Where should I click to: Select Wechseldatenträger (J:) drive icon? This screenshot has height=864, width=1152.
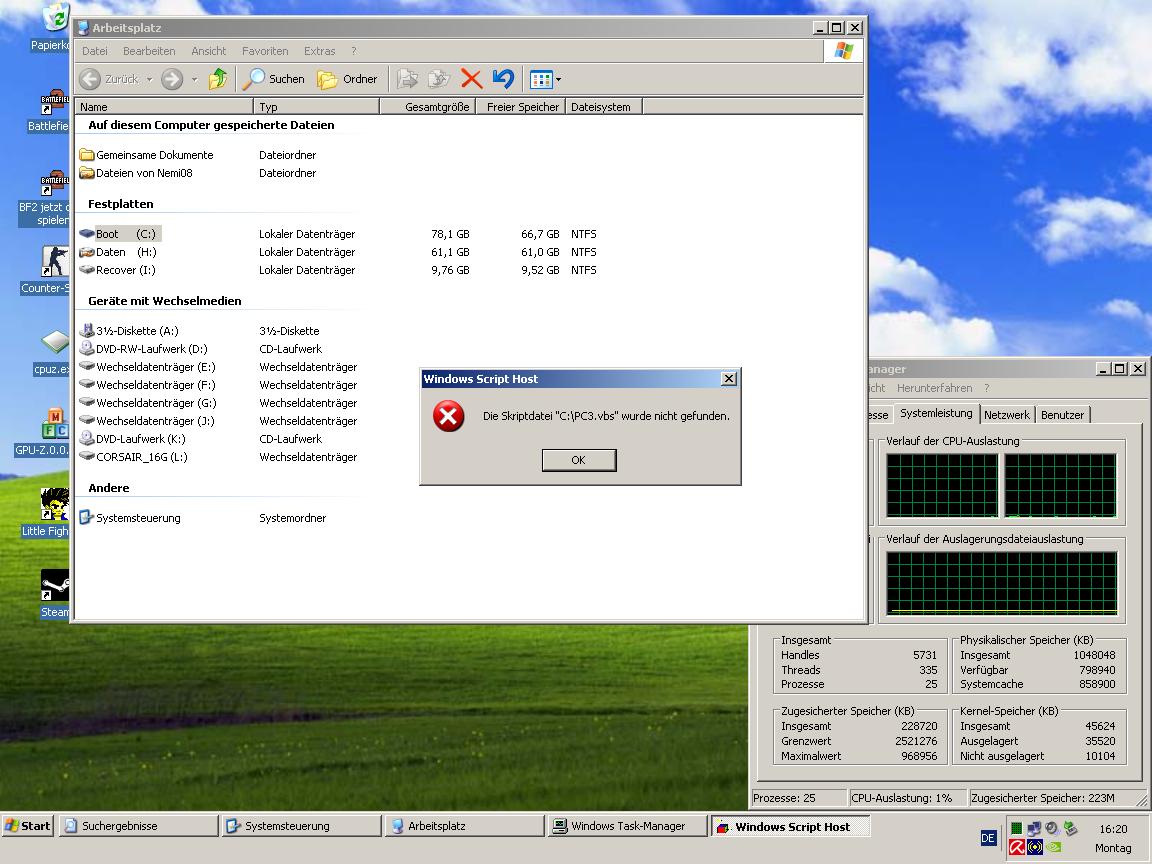[x=87, y=420]
